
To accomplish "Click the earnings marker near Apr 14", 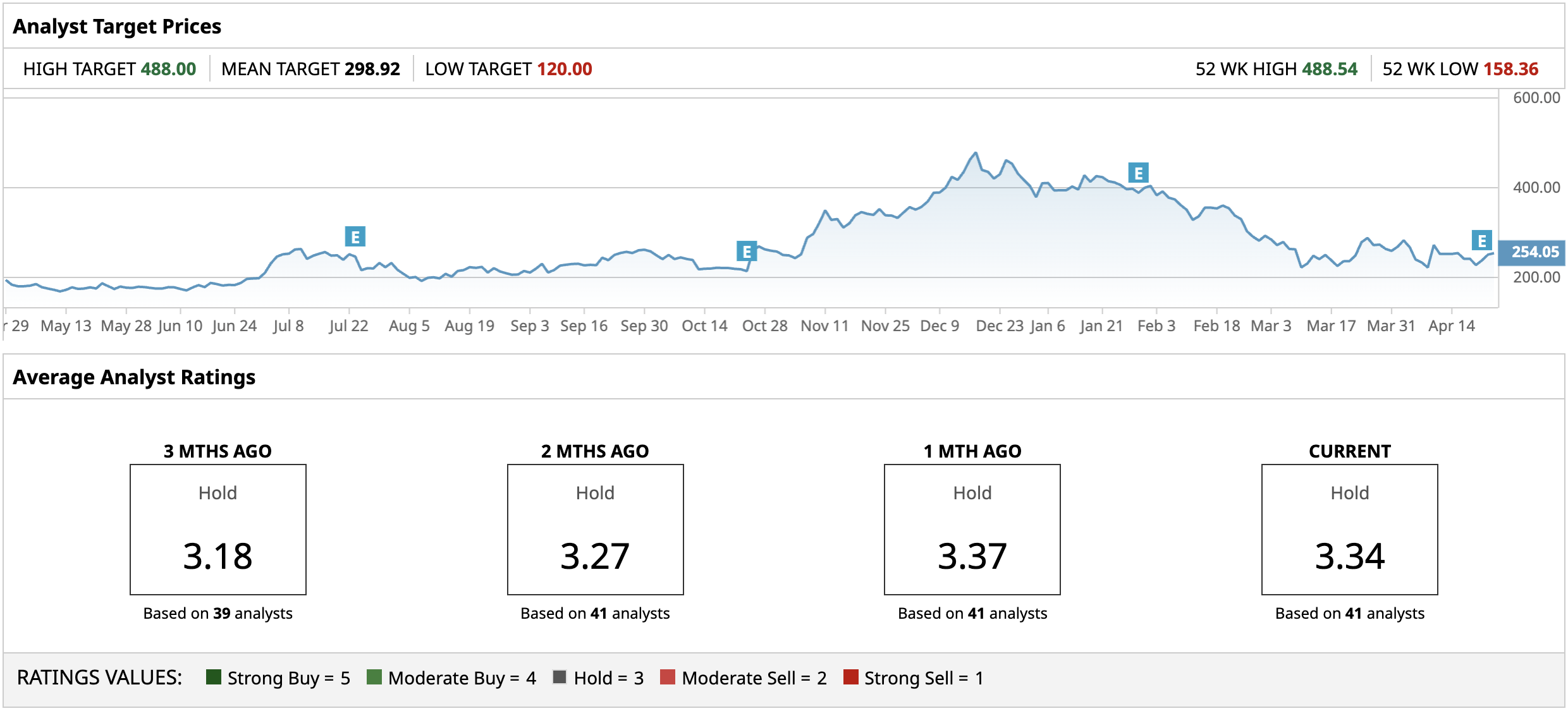I will point(1481,241).
